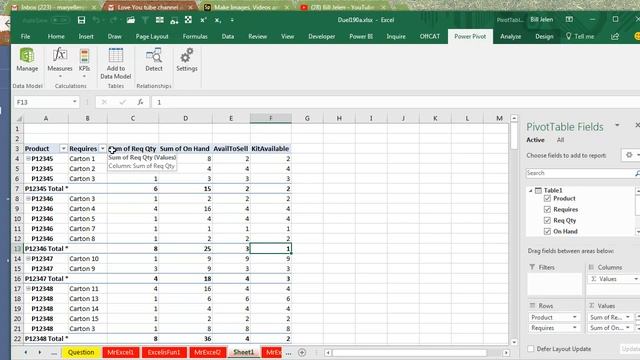
Task: Click the Share icon in the ribbon
Action: [615, 36]
